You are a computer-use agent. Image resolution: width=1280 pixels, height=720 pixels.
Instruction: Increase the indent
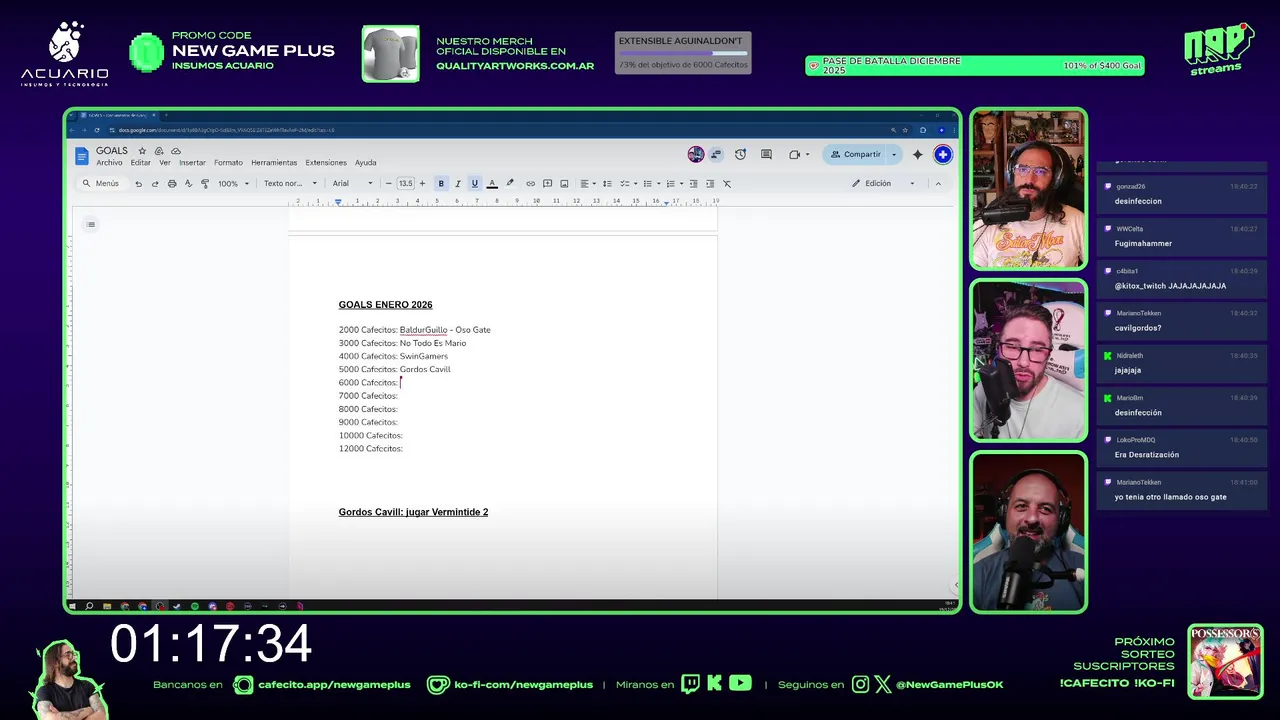[710, 184]
